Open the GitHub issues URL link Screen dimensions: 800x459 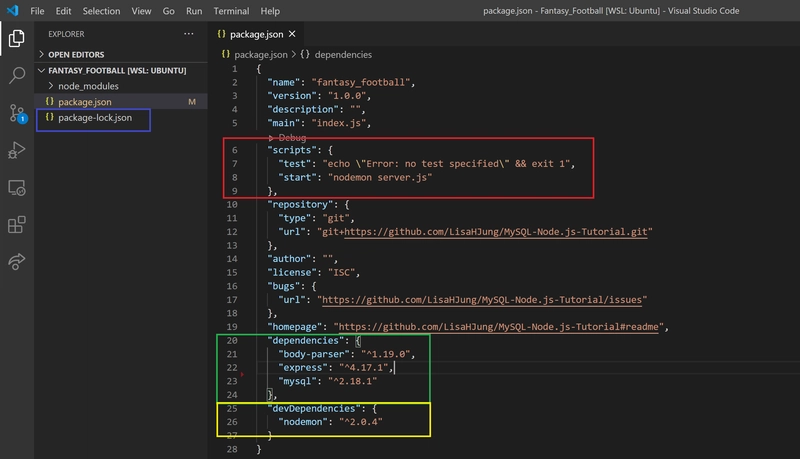coord(482,299)
